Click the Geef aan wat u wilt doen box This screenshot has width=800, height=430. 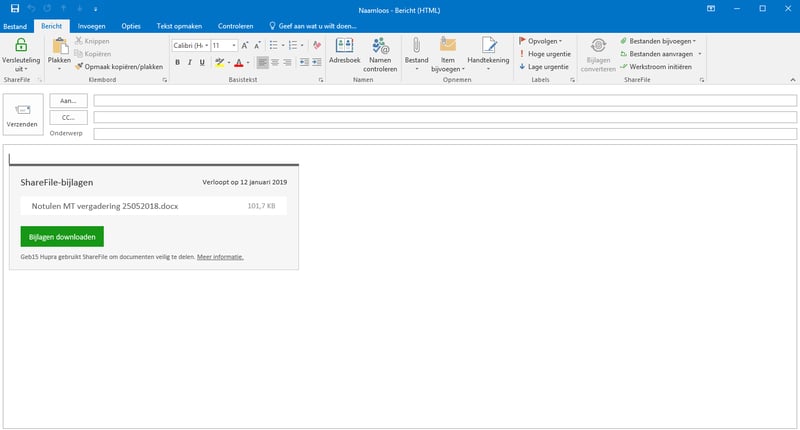tap(313, 26)
